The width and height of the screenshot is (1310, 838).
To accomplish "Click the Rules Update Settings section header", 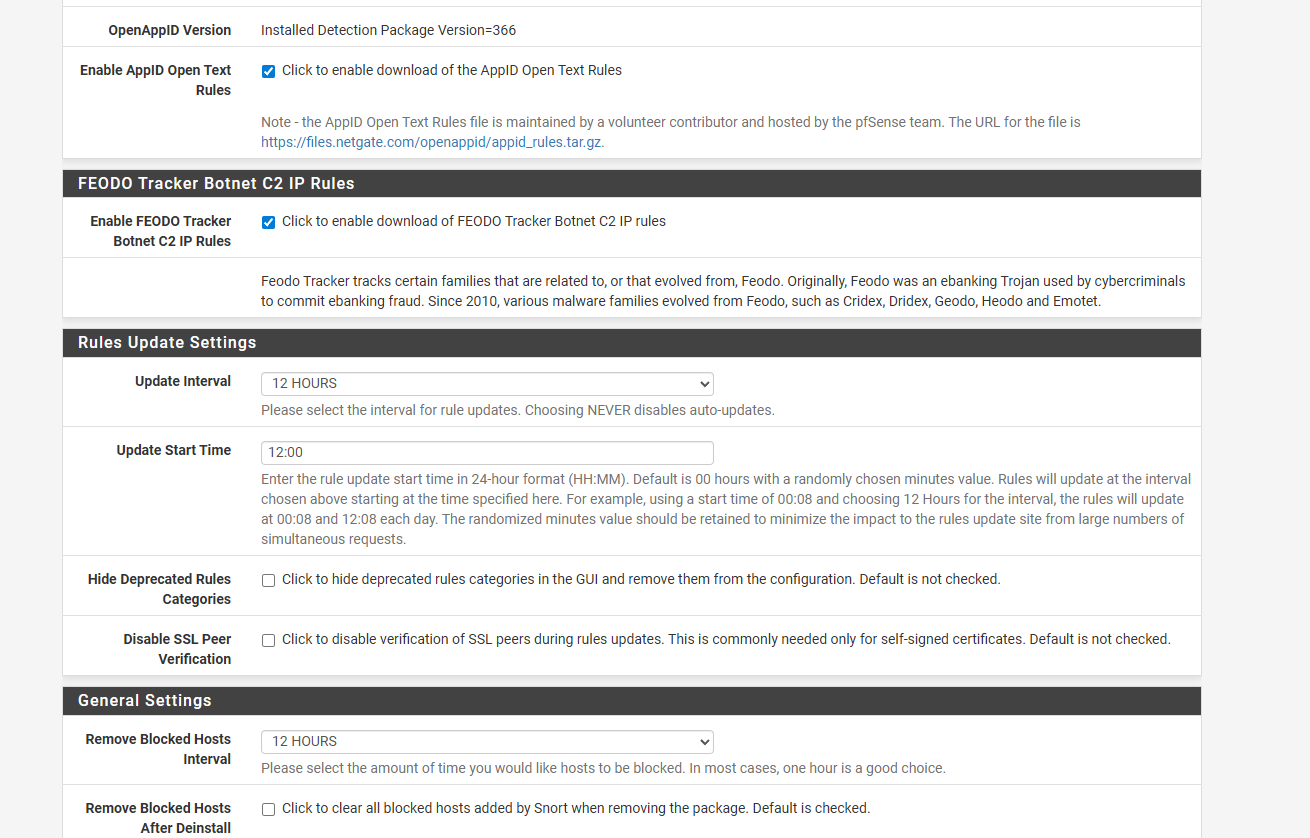I will [x=167, y=343].
